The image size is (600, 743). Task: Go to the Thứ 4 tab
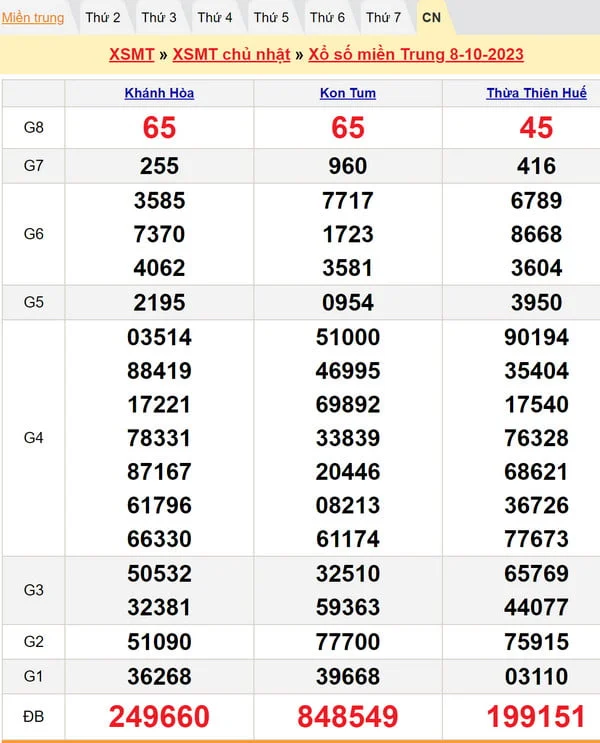pos(215,17)
